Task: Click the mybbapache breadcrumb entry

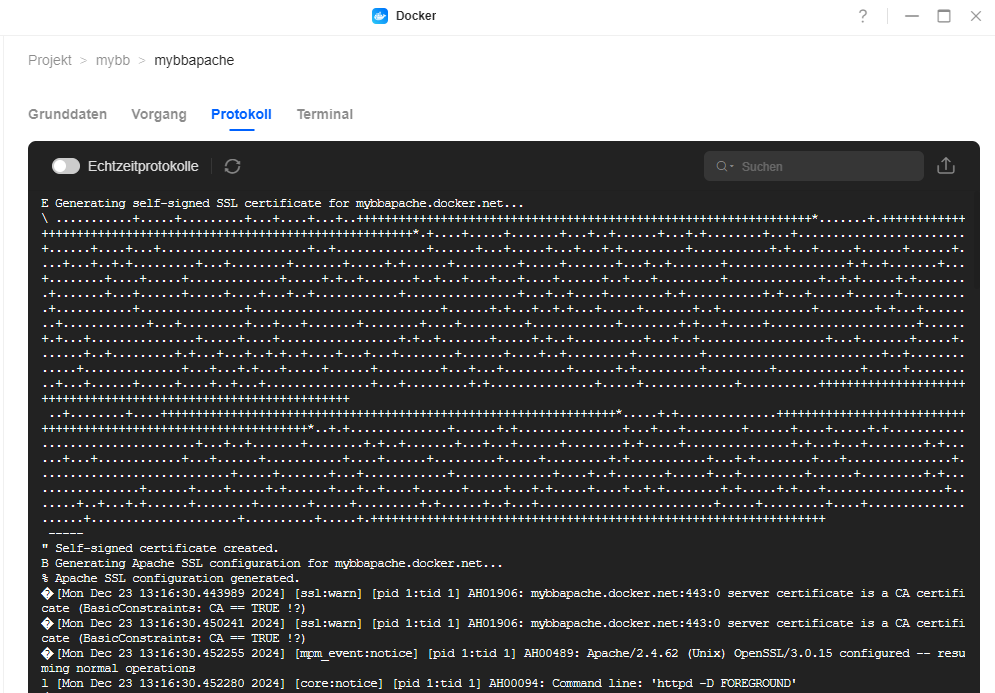Action: click(x=194, y=60)
